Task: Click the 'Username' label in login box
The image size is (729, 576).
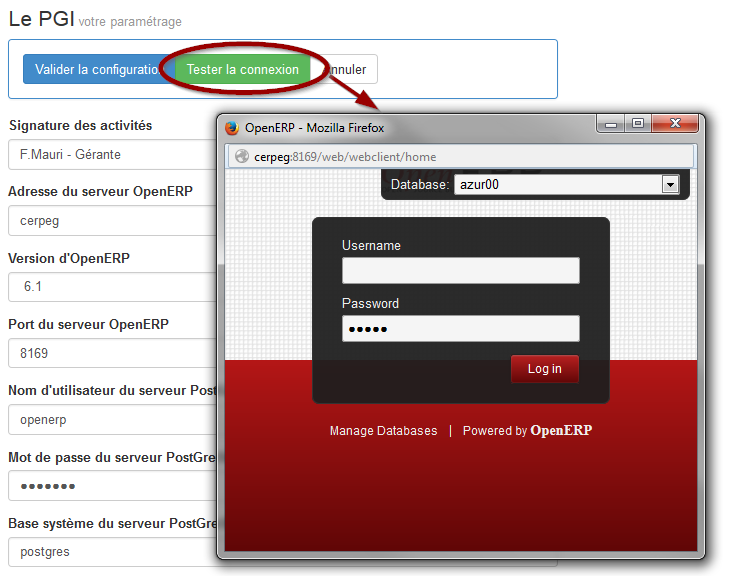Action: (371, 245)
